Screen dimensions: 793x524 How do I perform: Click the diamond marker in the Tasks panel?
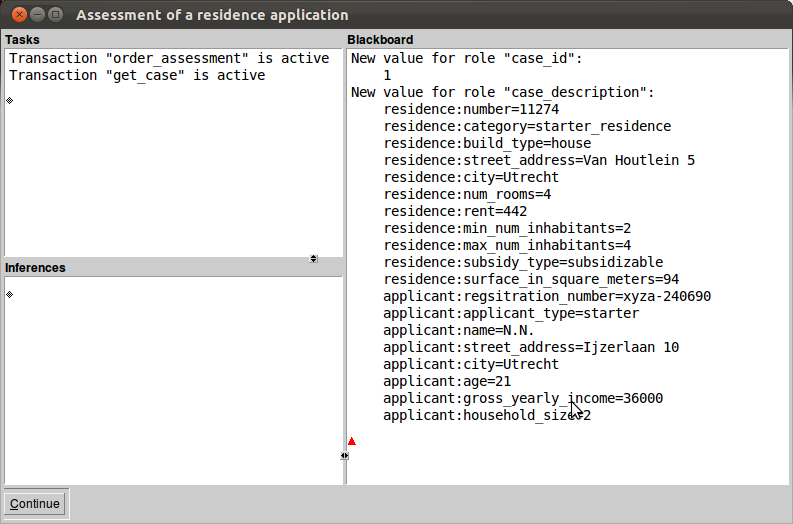10,100
